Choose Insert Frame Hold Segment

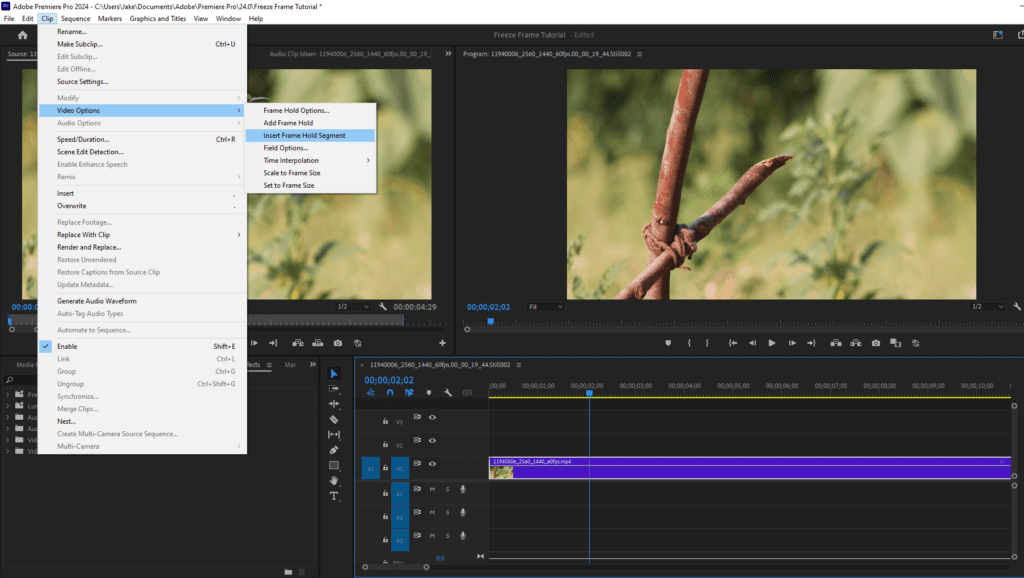point(304,135)
